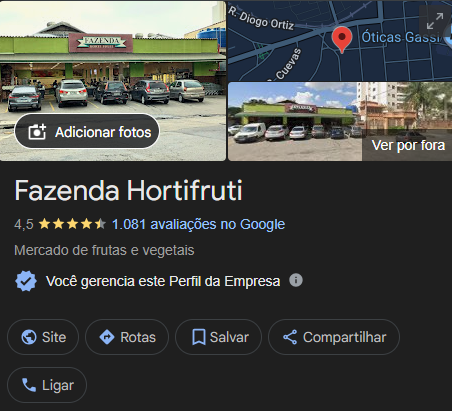Viewport: 452px width, 411px height.
Task: Click the phone icon for Ligar
Action: click(x=29, y=385)
